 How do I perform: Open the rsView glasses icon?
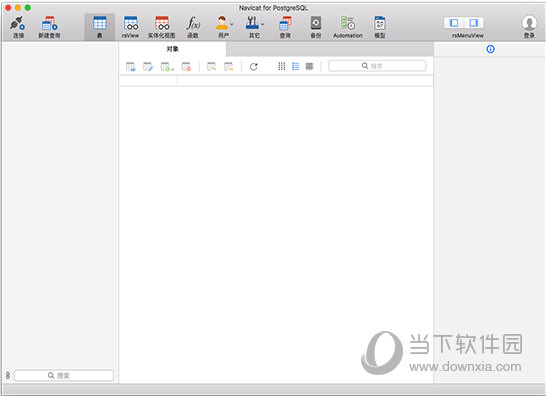click(x=131, y=23)
